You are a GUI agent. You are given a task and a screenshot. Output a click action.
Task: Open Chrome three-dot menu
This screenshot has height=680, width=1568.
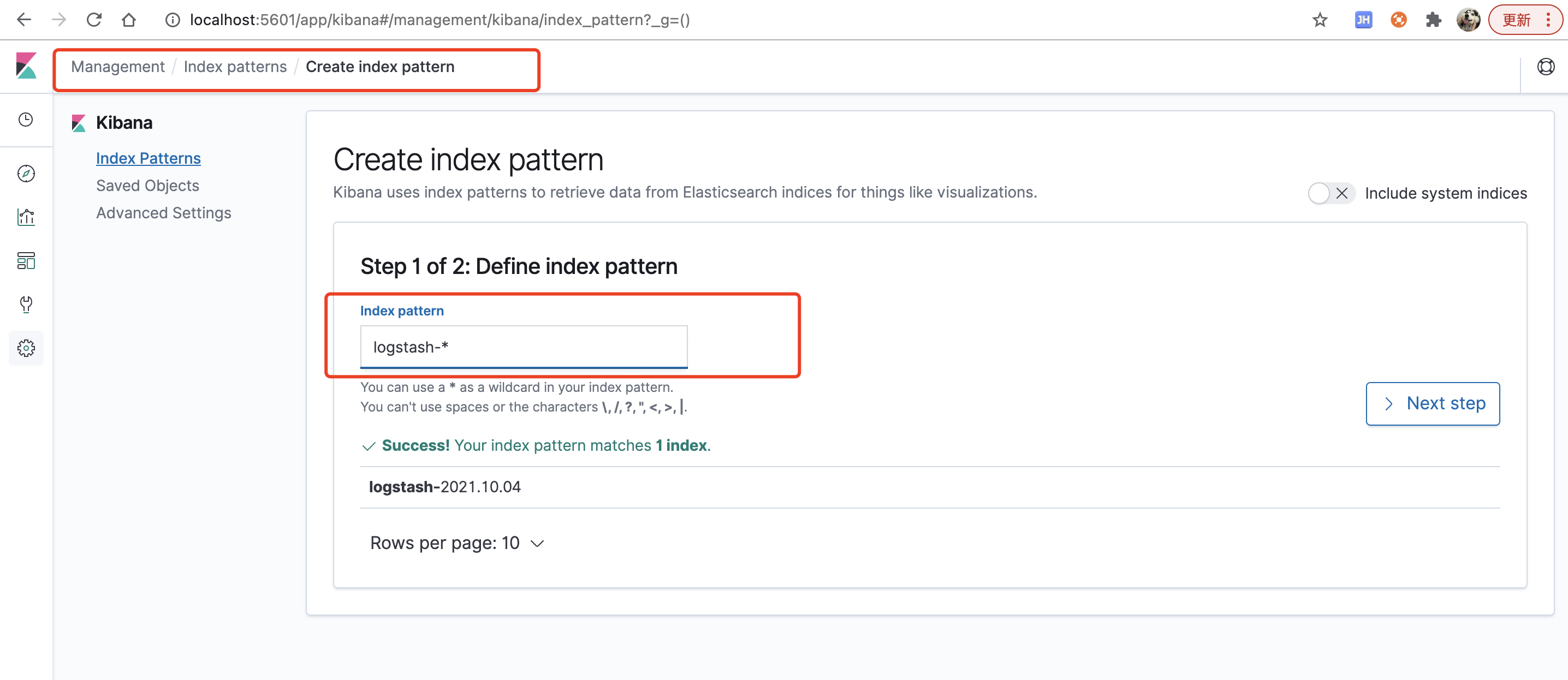[x=1548, y=20]
